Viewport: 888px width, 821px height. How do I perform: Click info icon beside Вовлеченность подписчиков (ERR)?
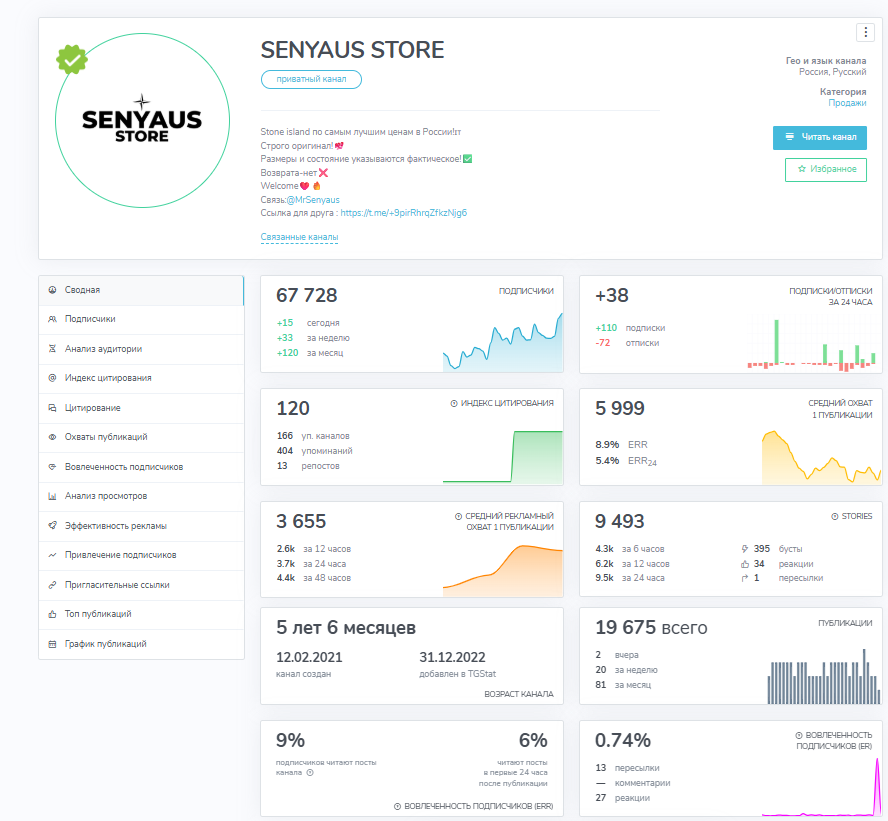pos(398,806)
